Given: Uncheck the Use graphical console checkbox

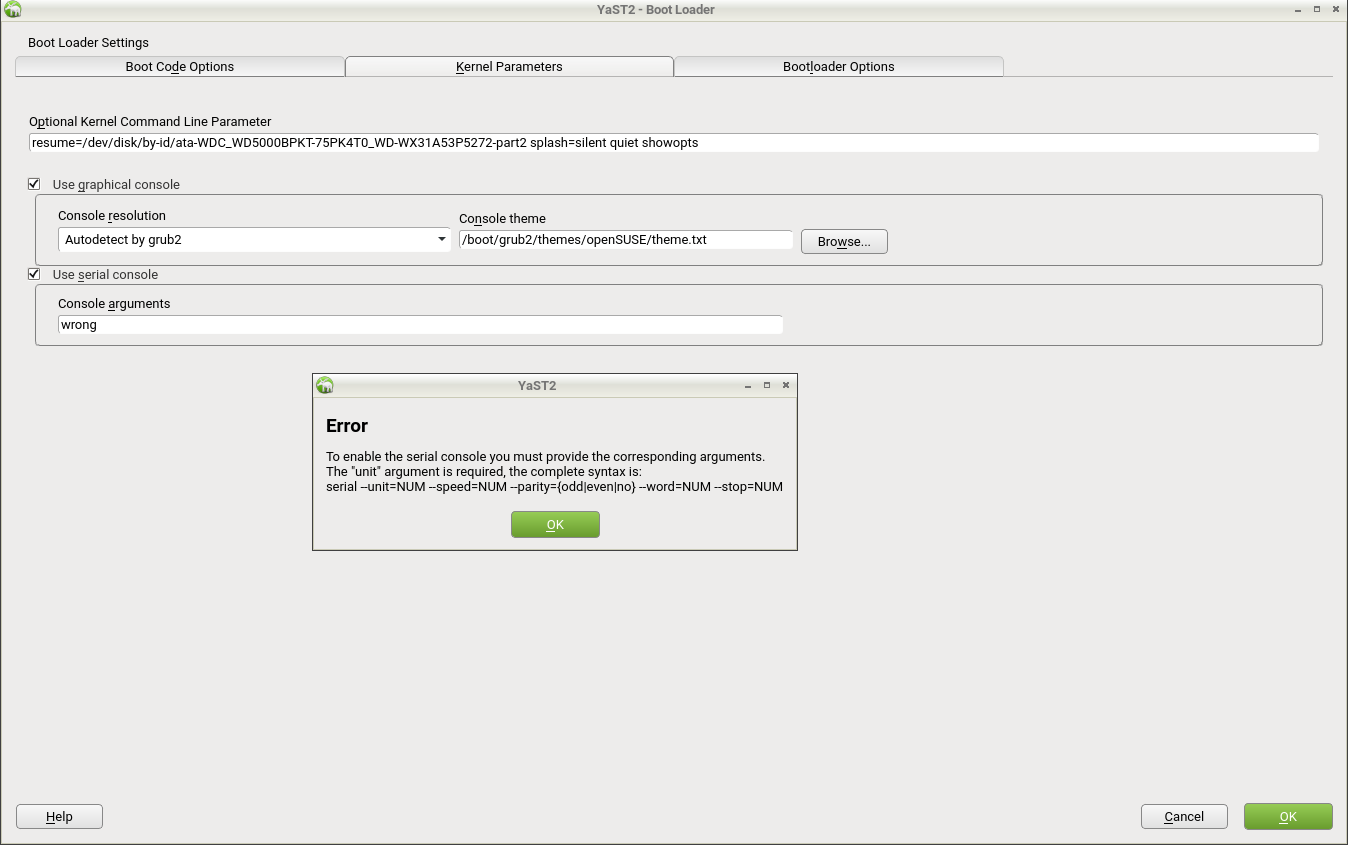Looking at the screenshot, I should 34,184.
